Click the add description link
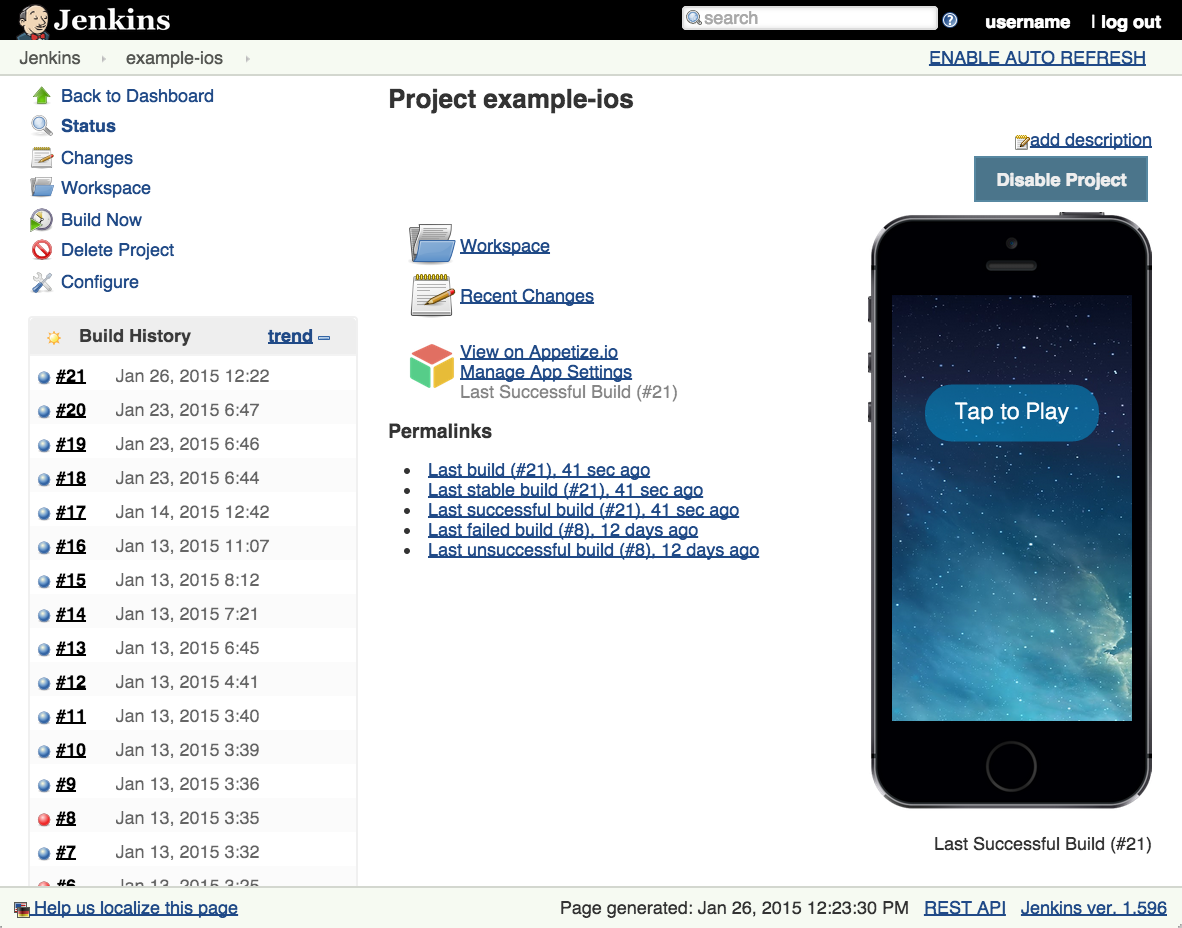 (x=1091, y=140)
